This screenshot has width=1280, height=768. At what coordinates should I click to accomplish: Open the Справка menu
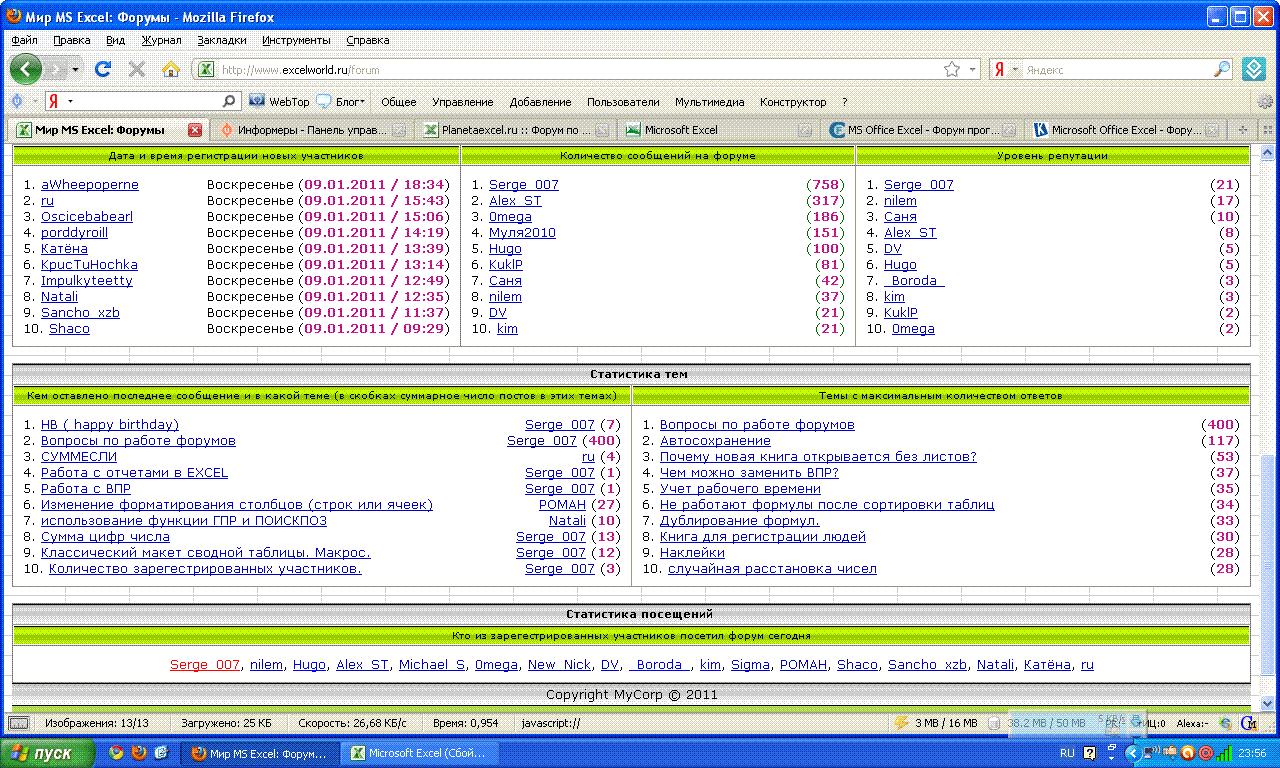pos(368,40)
